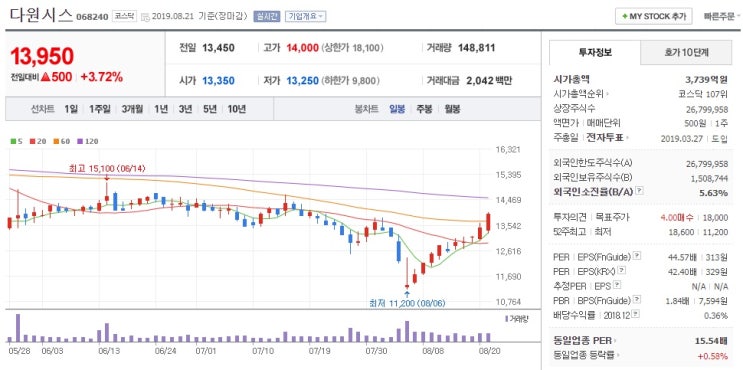This screenshot has width=743, height=370.
Task: Switch to the 투자정보 tab
Action: 595,52
